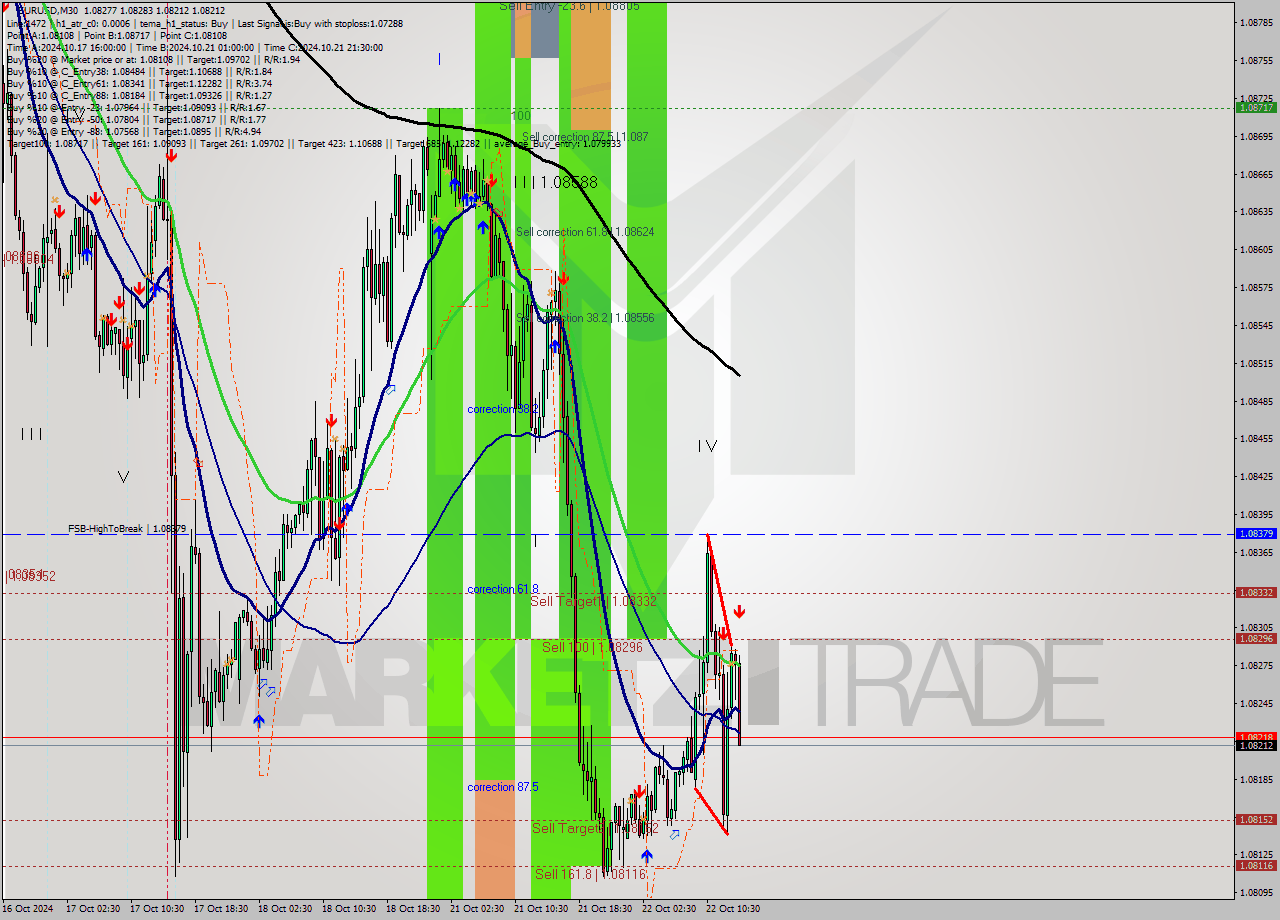
Task: Click the '18 Oct 02:30' time axis label
Action: pos(283,909)
